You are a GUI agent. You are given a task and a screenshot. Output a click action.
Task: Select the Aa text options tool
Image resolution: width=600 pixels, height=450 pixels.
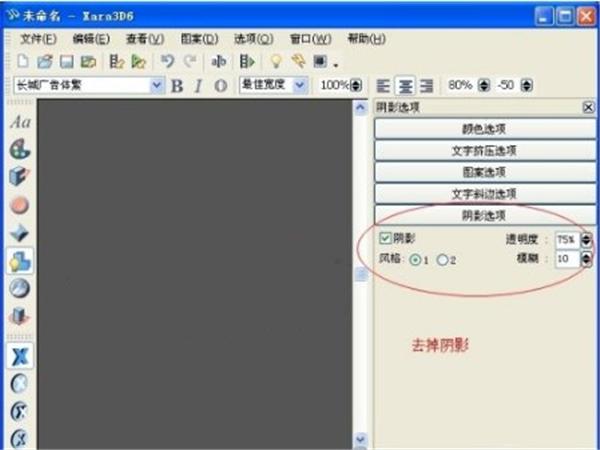click(x=20, y=122)
